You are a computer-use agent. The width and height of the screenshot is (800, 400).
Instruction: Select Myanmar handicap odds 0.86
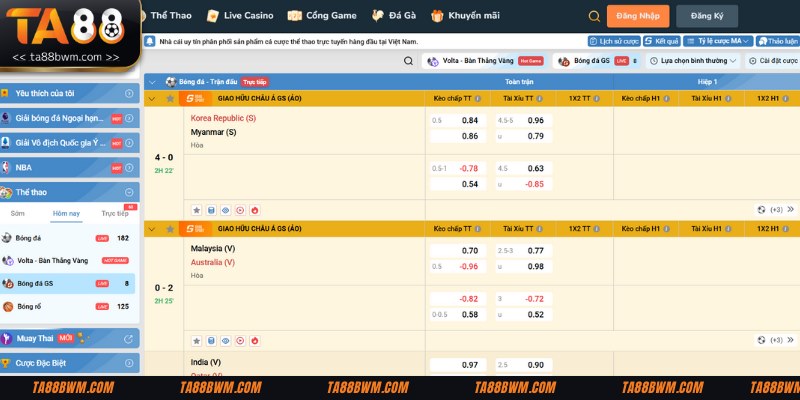coord(458,136)
